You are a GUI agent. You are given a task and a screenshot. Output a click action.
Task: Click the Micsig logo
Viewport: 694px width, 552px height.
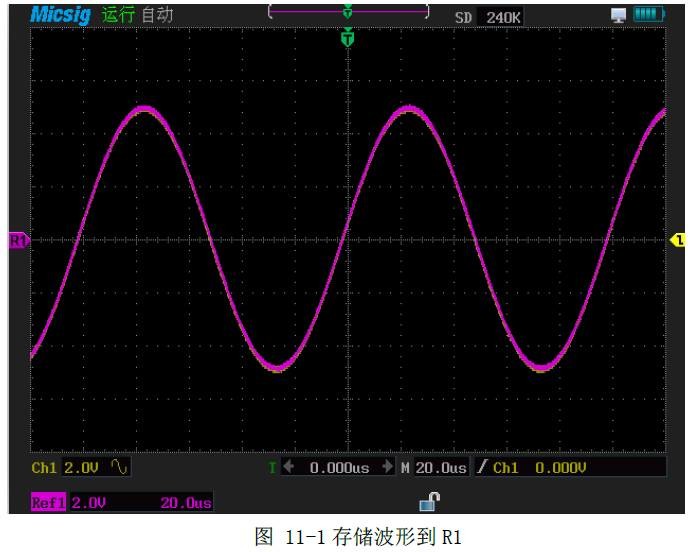coord(63,15)
